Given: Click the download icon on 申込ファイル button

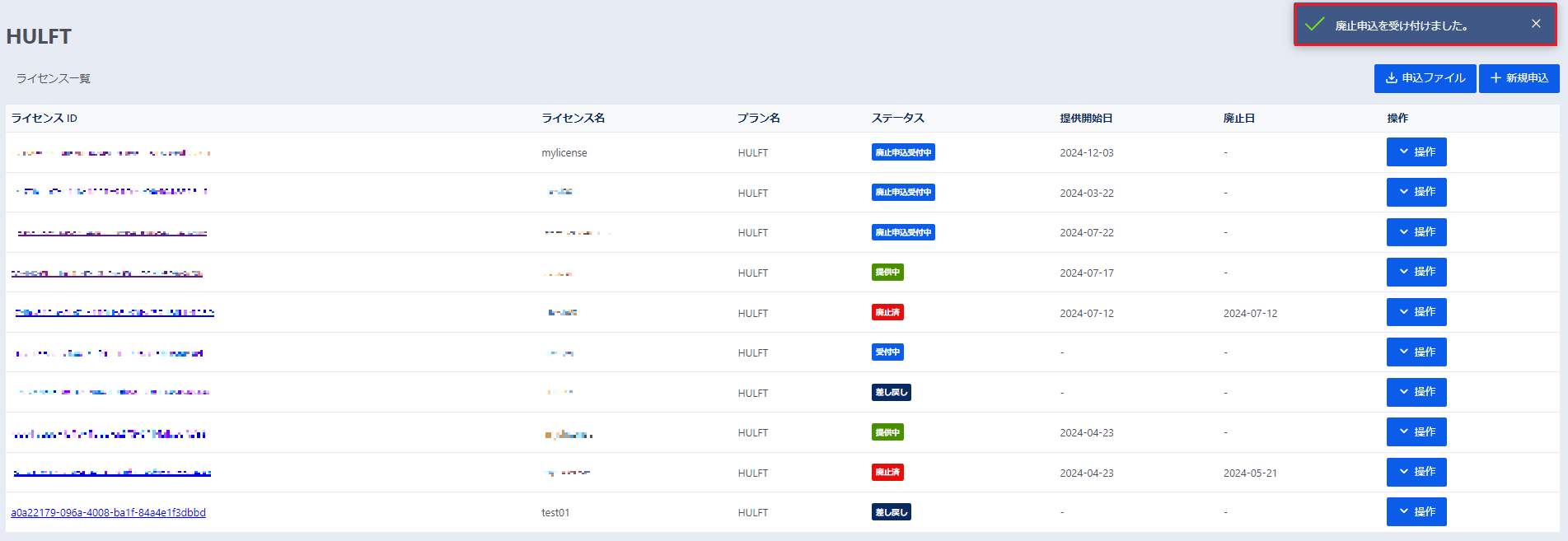Looking at the screenshot, I should pyautogui.click(x=1391, y=78).
